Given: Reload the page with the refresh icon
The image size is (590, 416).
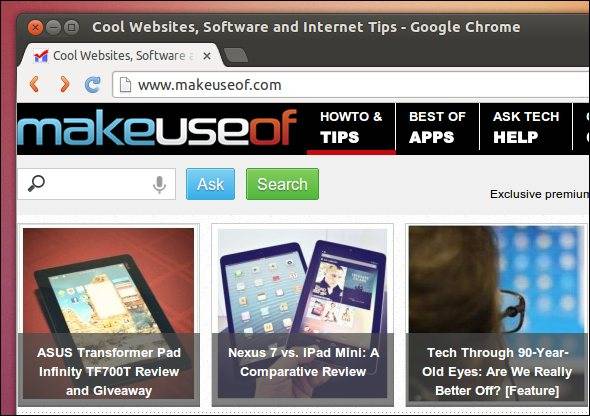Looking at the screenshot, I should (93, 85).
